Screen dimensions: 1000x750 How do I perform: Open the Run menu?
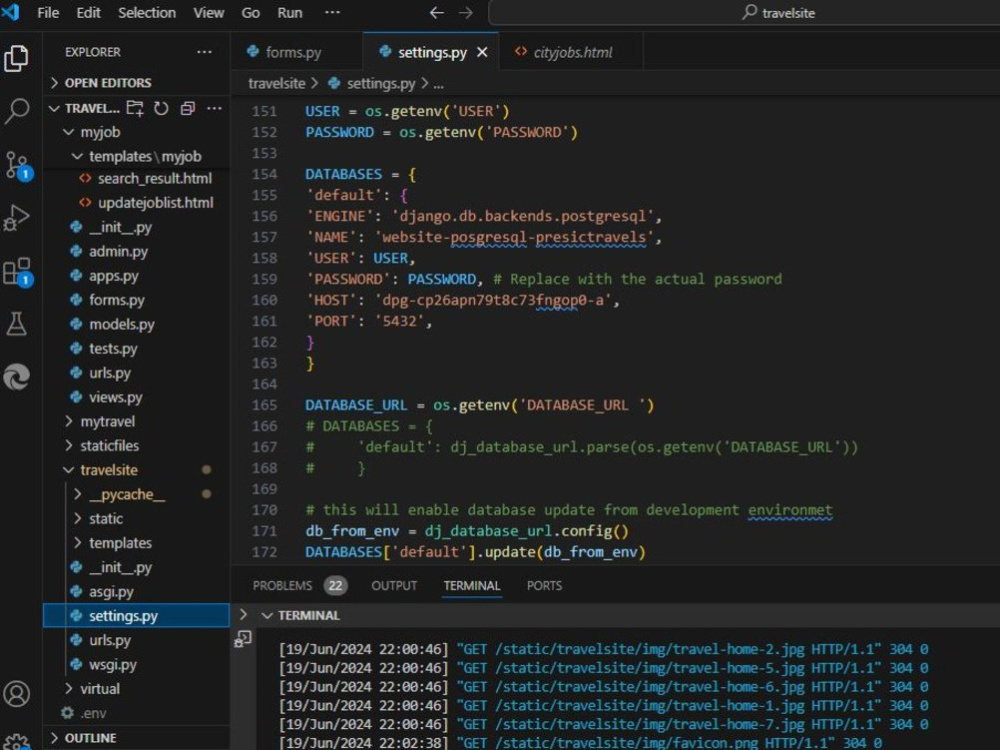(289, 13)
